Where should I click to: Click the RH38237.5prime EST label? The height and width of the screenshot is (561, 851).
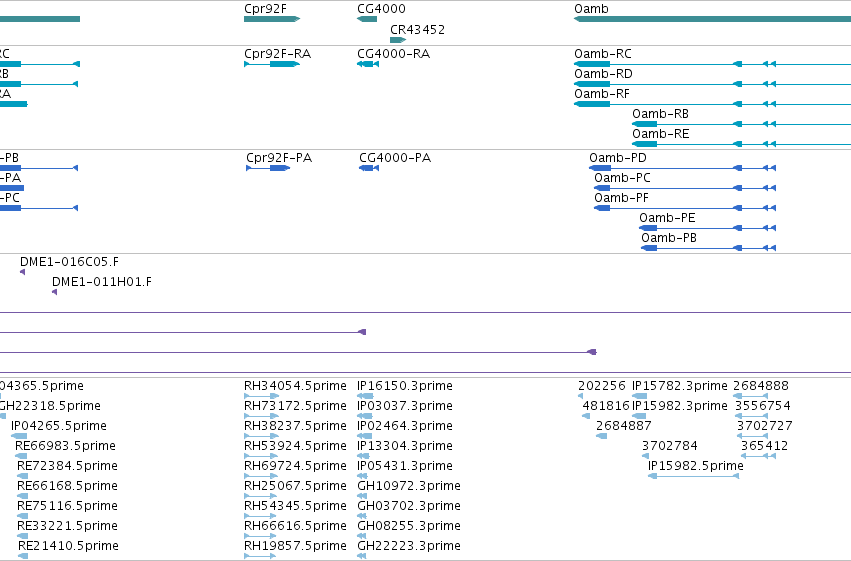click(295, 426)
